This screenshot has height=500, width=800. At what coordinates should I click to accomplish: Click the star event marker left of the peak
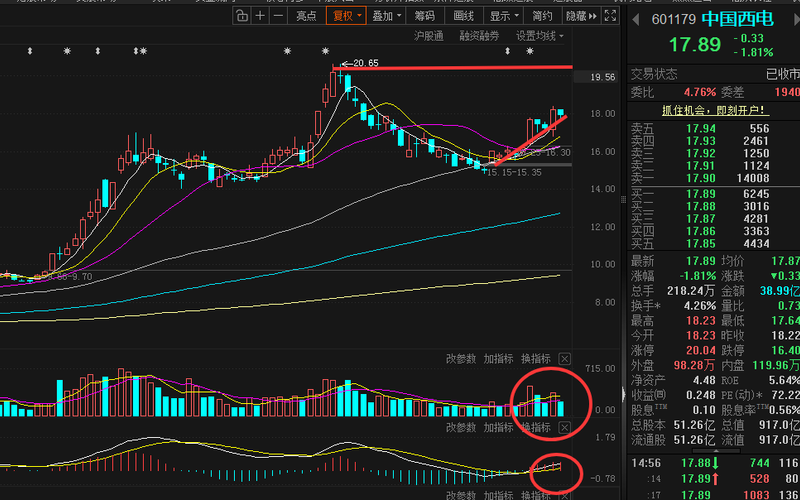(288, 51)
